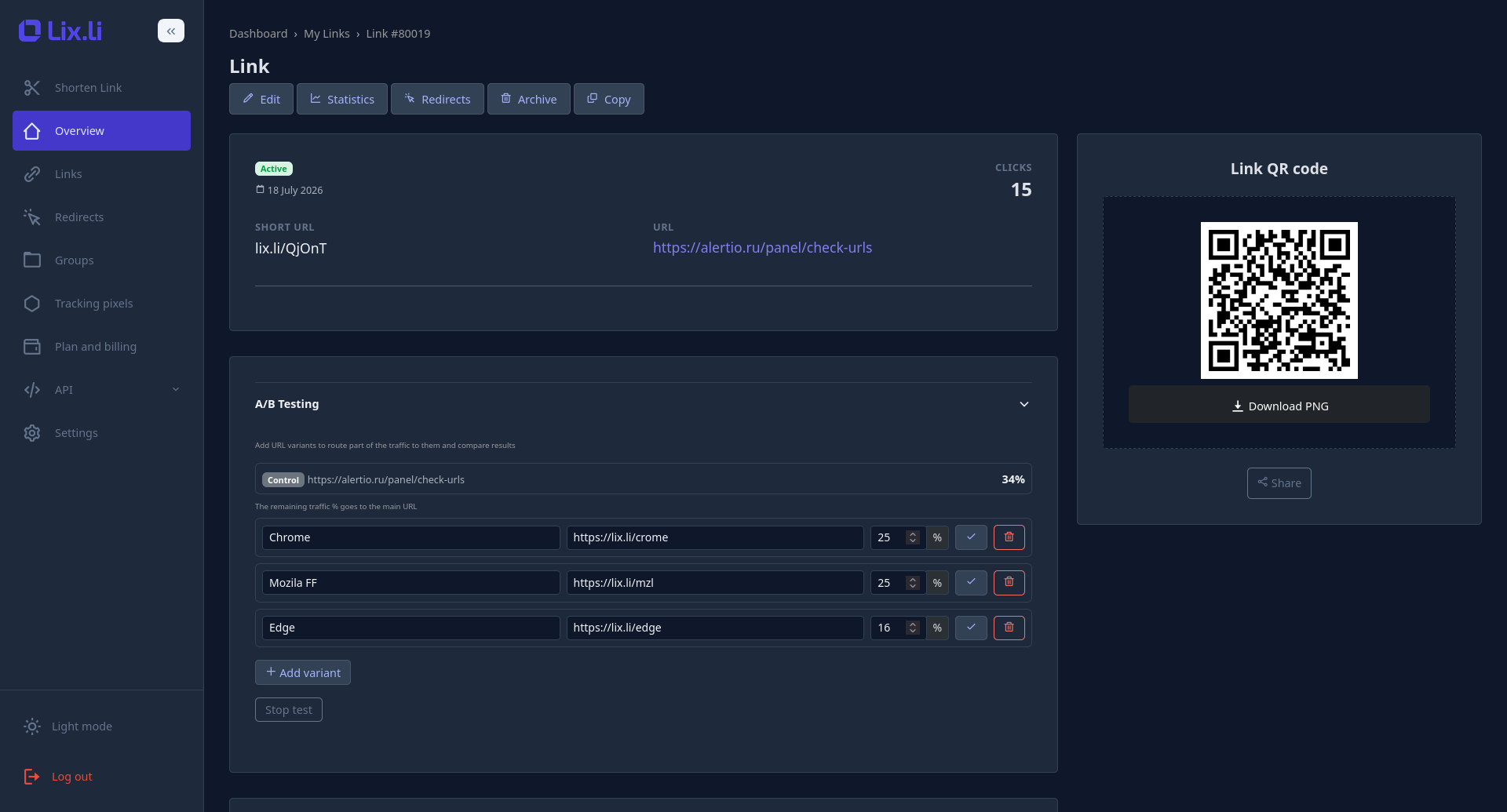Click the card Plan and billing icon
1507x812 pixels.
click(x=32, y=347)
